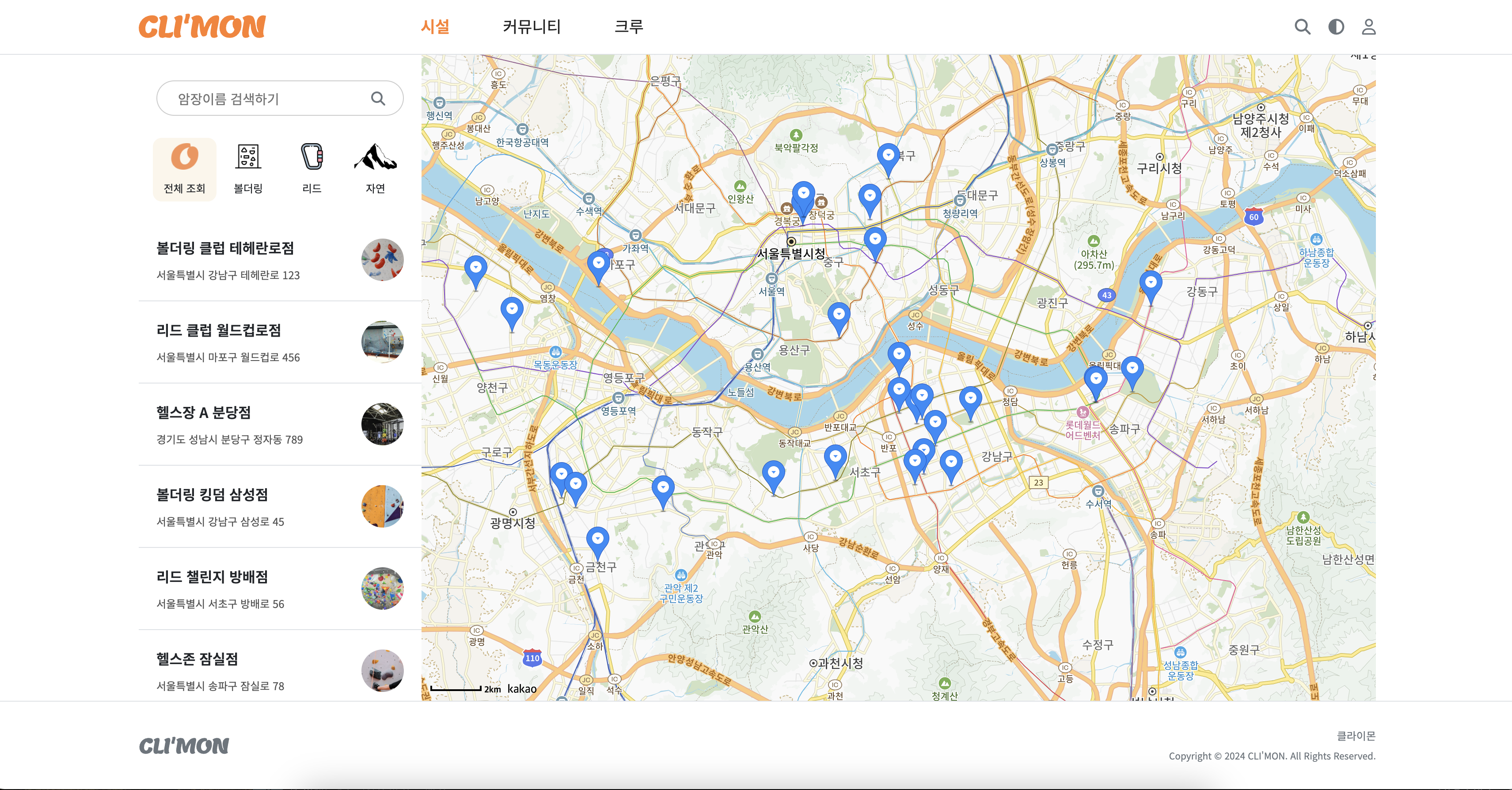The width and height of the screenshot is (1512, 790).
Task: Click address 서울특별시 마포구 월드컵로 456
Action: 228,357
